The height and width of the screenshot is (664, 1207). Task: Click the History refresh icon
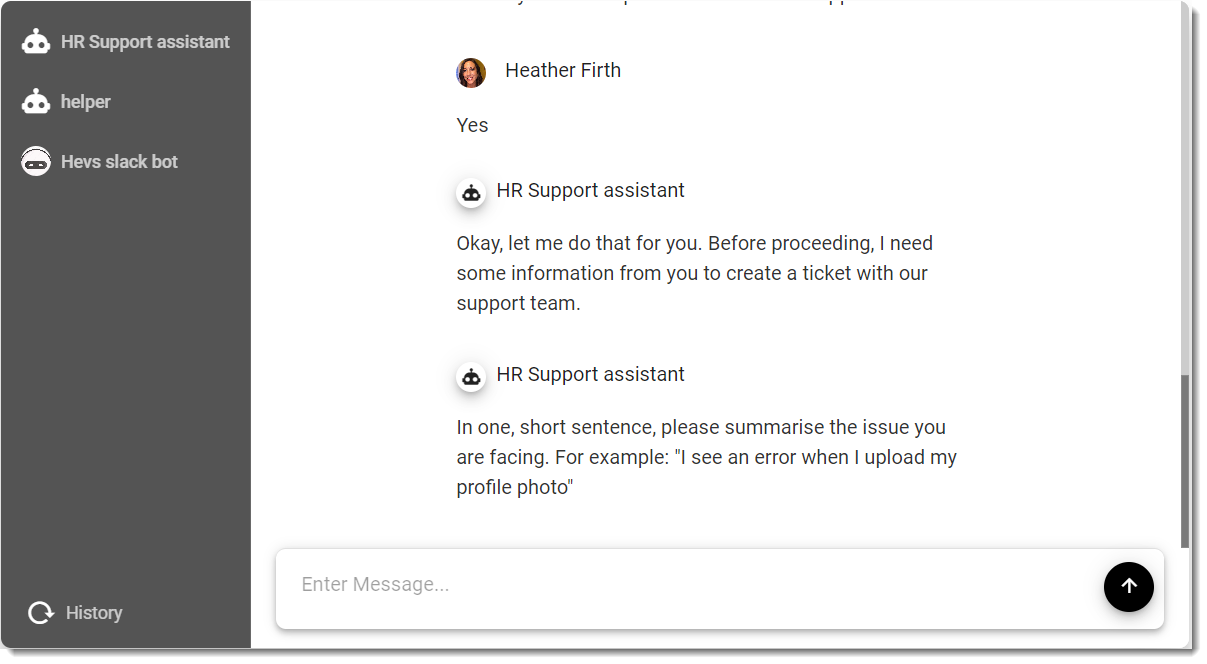pyautogui.click(x=39, y=612)
